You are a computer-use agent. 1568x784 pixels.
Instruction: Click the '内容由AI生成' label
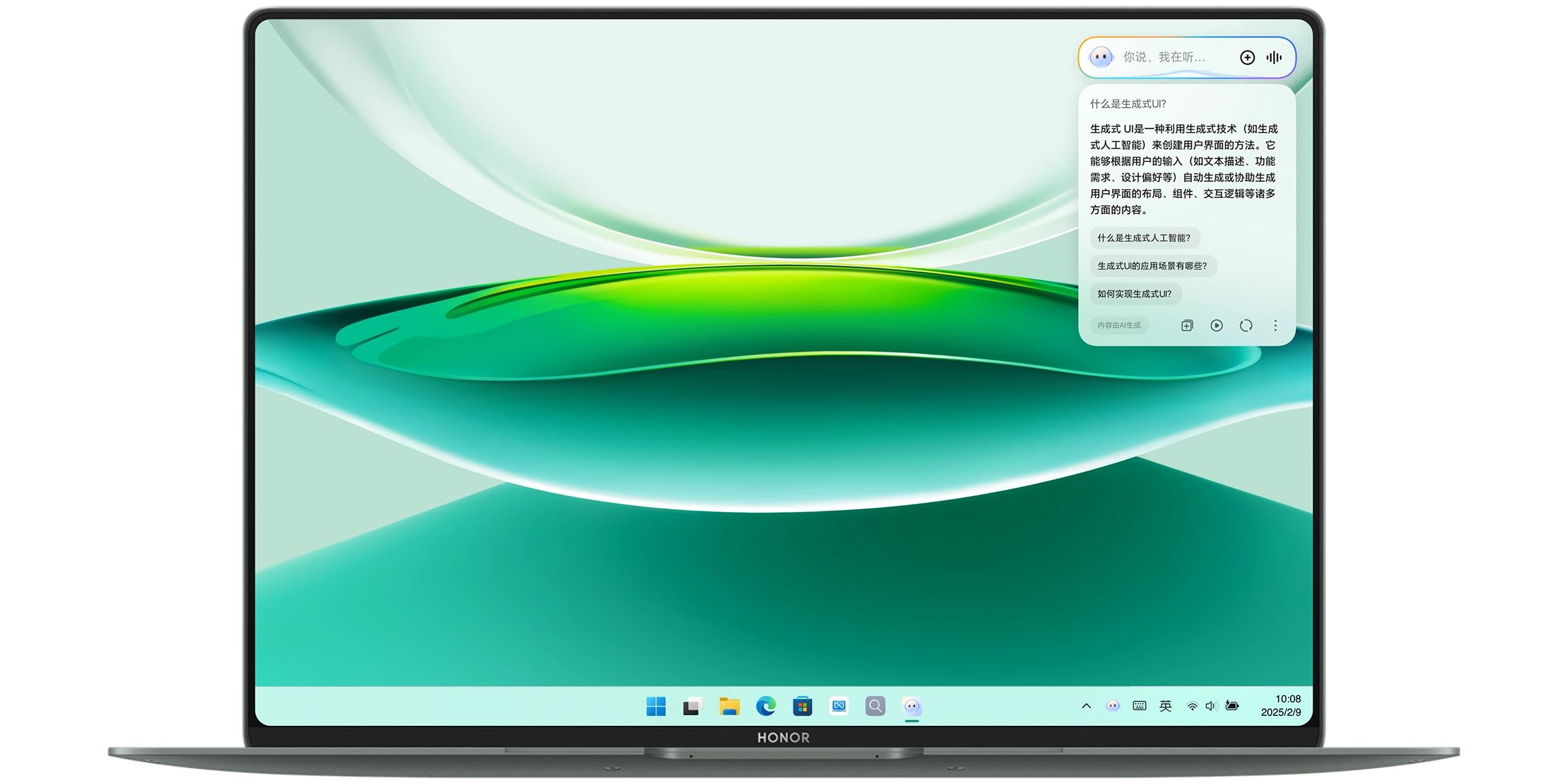[1119, 325]
